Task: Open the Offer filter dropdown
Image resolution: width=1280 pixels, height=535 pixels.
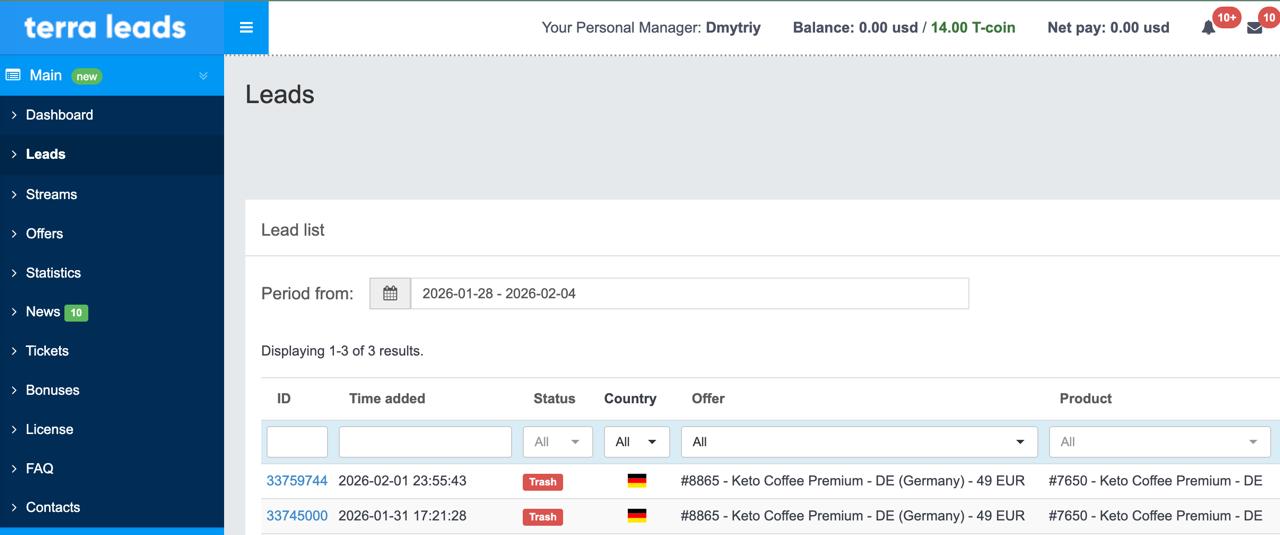Action: point(858,442)
